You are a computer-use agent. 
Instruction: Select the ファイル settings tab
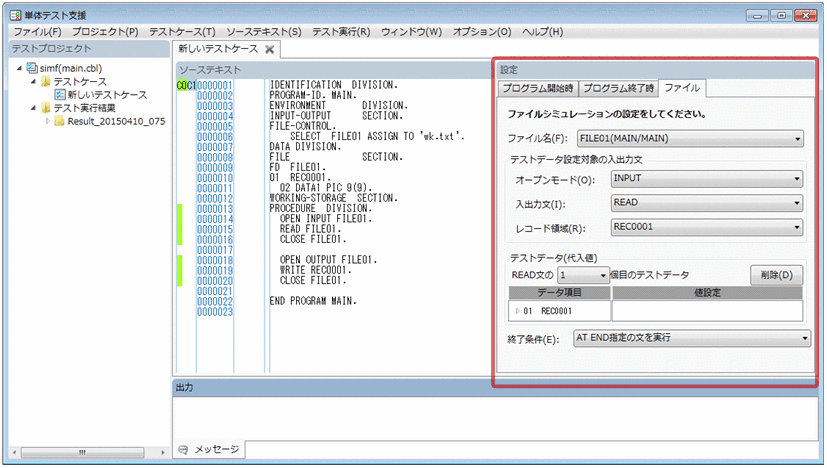point(682,88)
